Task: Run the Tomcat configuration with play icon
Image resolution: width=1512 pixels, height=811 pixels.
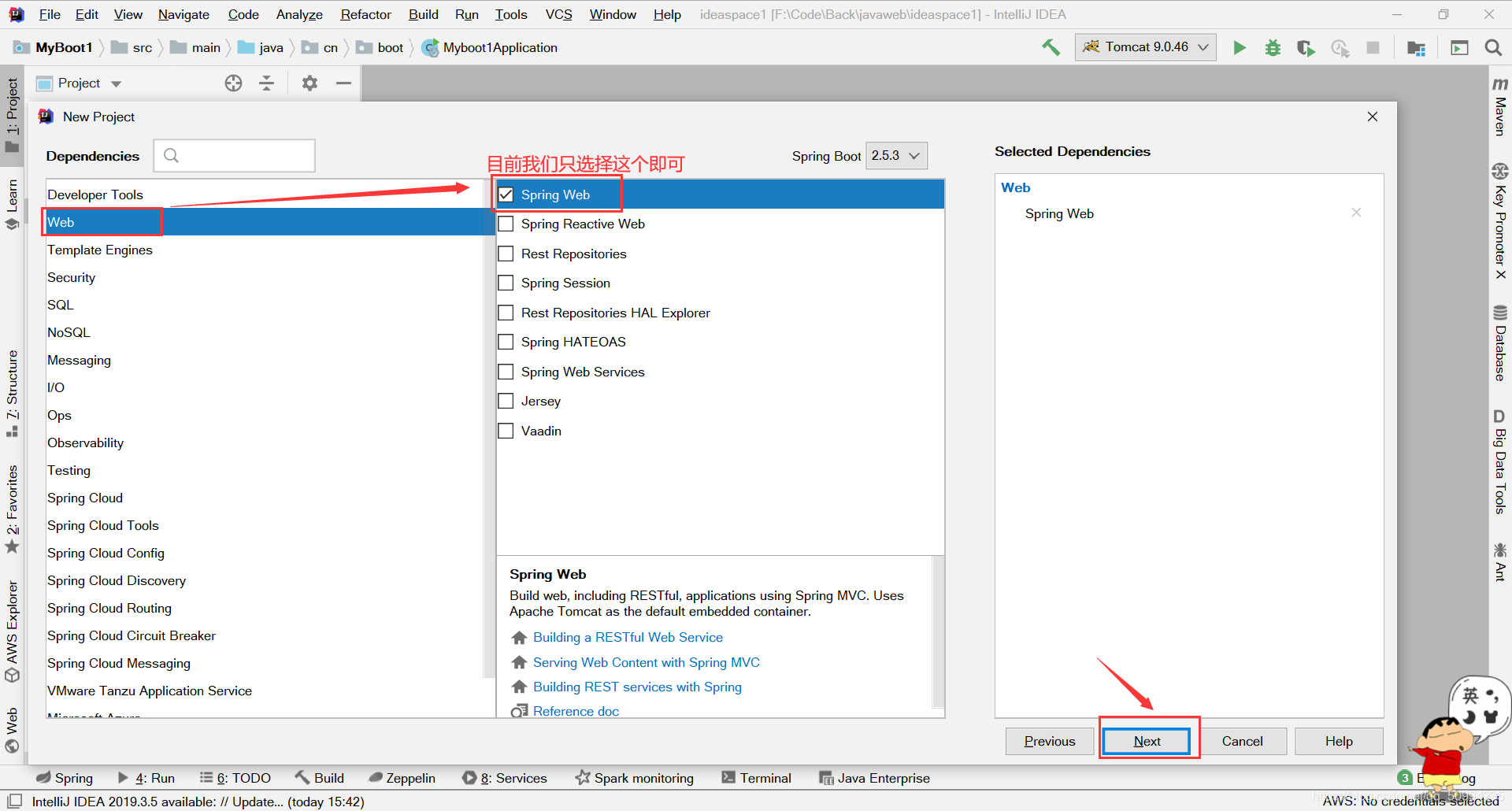Action: coord(1240,47)
